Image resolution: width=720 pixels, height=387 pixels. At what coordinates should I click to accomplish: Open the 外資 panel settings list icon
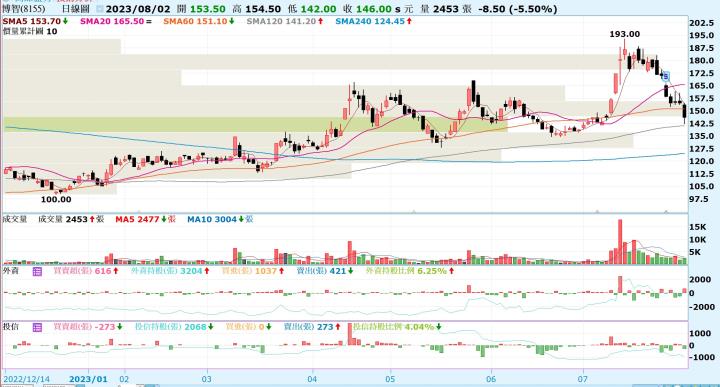37,271
